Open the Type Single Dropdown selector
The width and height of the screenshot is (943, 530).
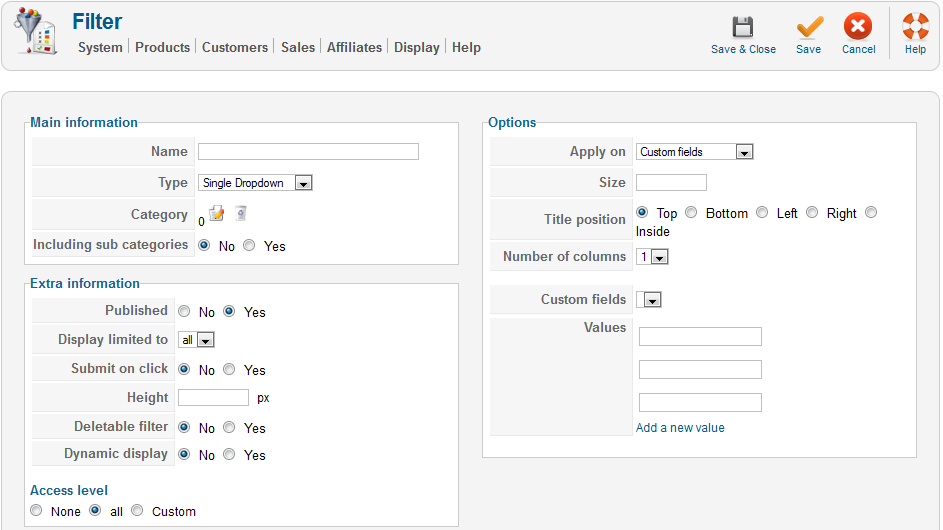[255, 183]
